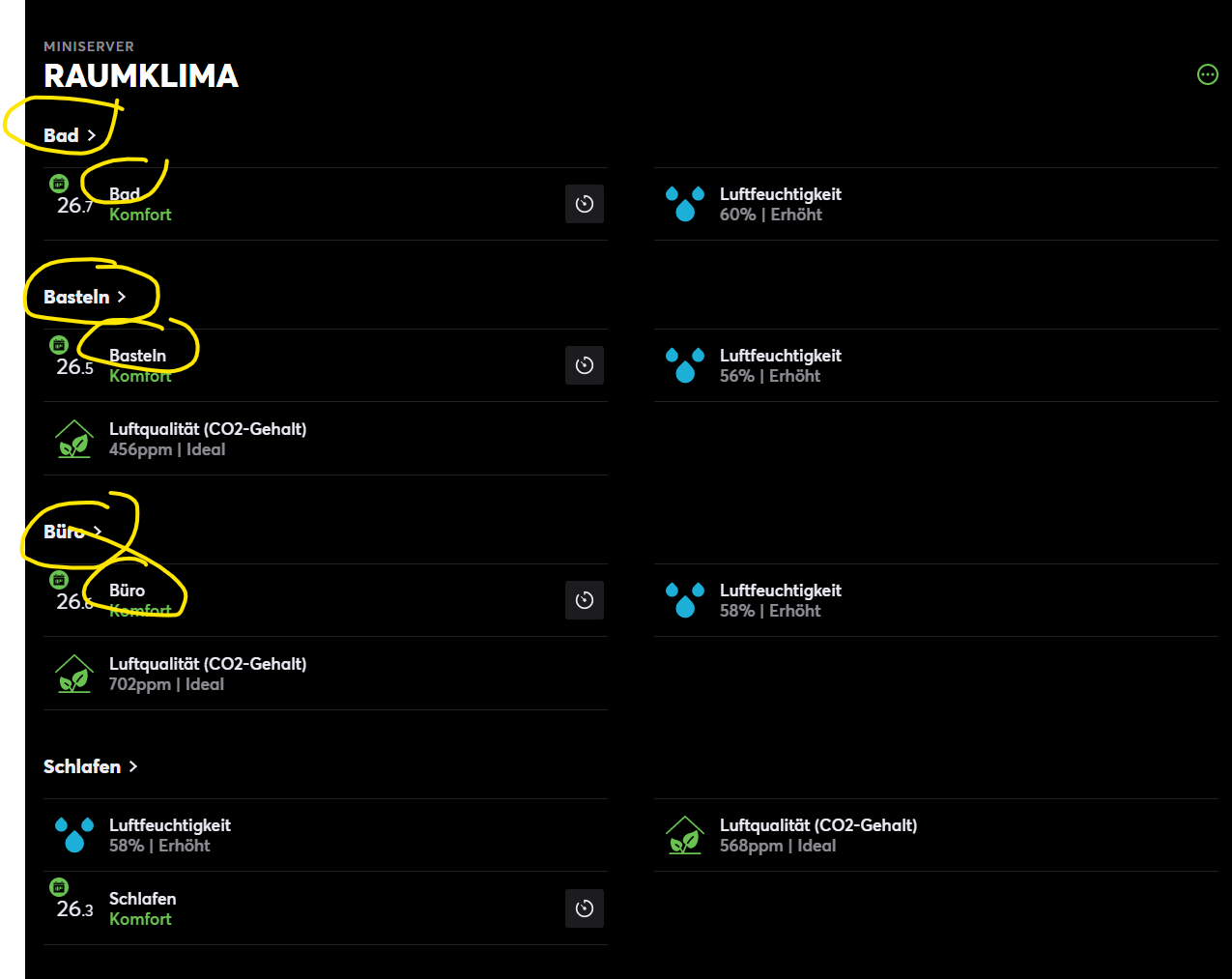The image size is (1232, 979).
Task: Open the green three-dot options menu
Action: (x=1207, y=74)
